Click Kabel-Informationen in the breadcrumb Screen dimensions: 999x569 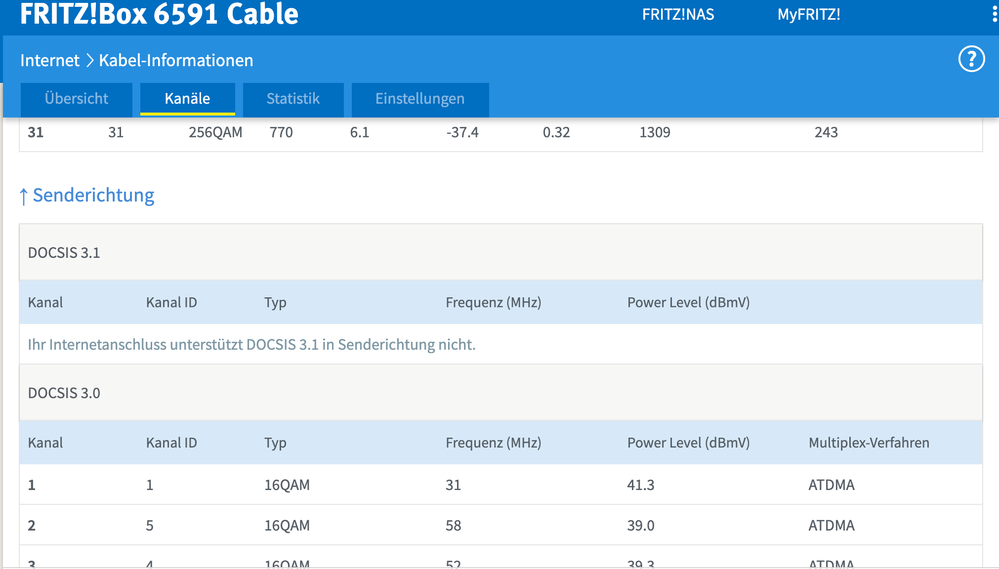[x=176, y=61]
